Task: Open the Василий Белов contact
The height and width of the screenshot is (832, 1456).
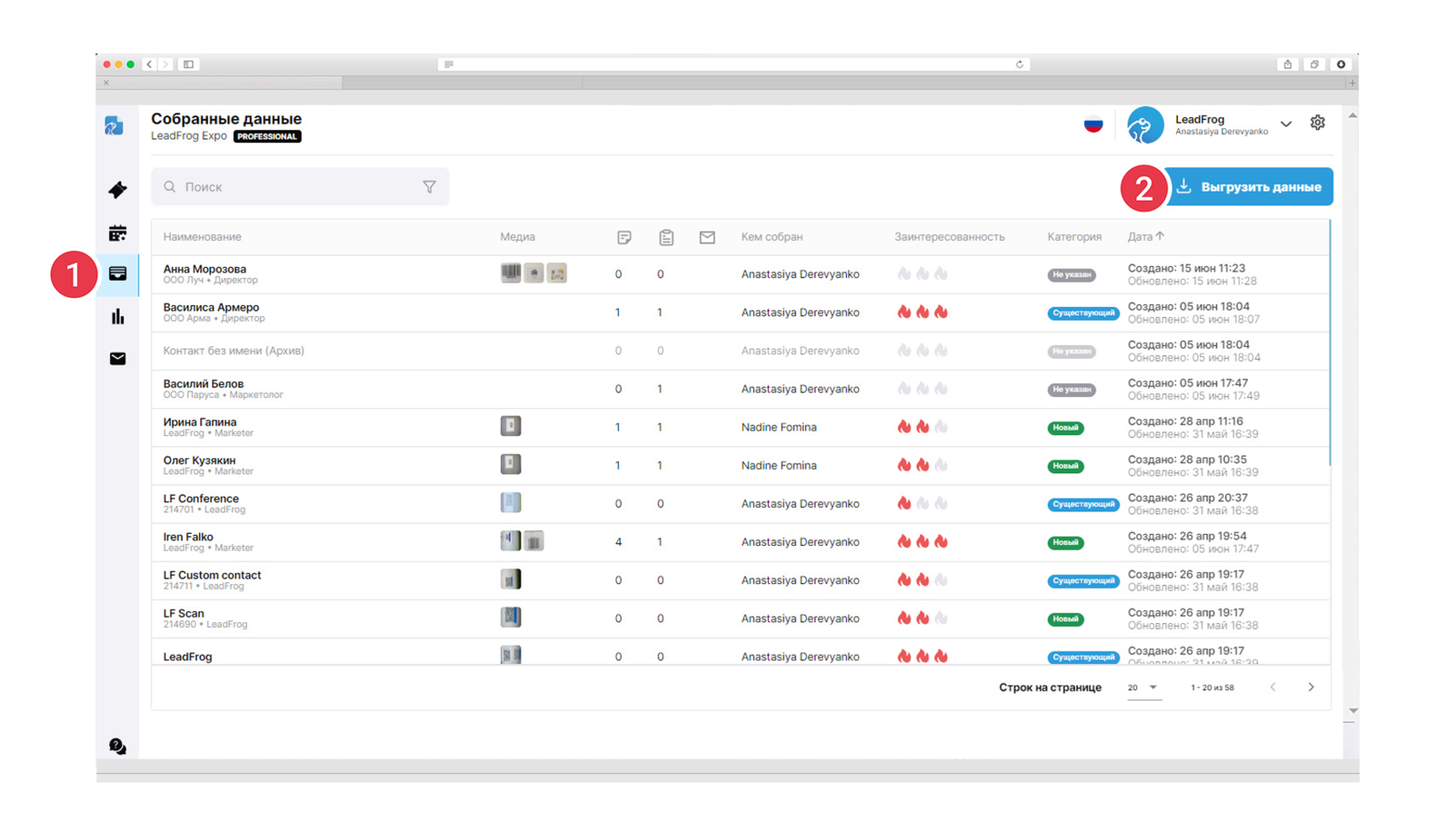Action: tap(203, 383)
